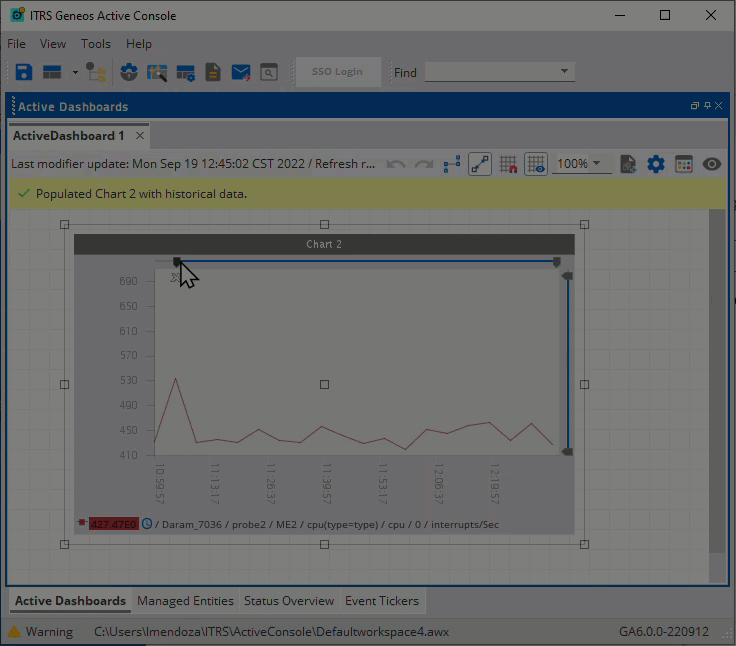Toggle the connector line mode button
736x646 pixels.
coord(480,164)
